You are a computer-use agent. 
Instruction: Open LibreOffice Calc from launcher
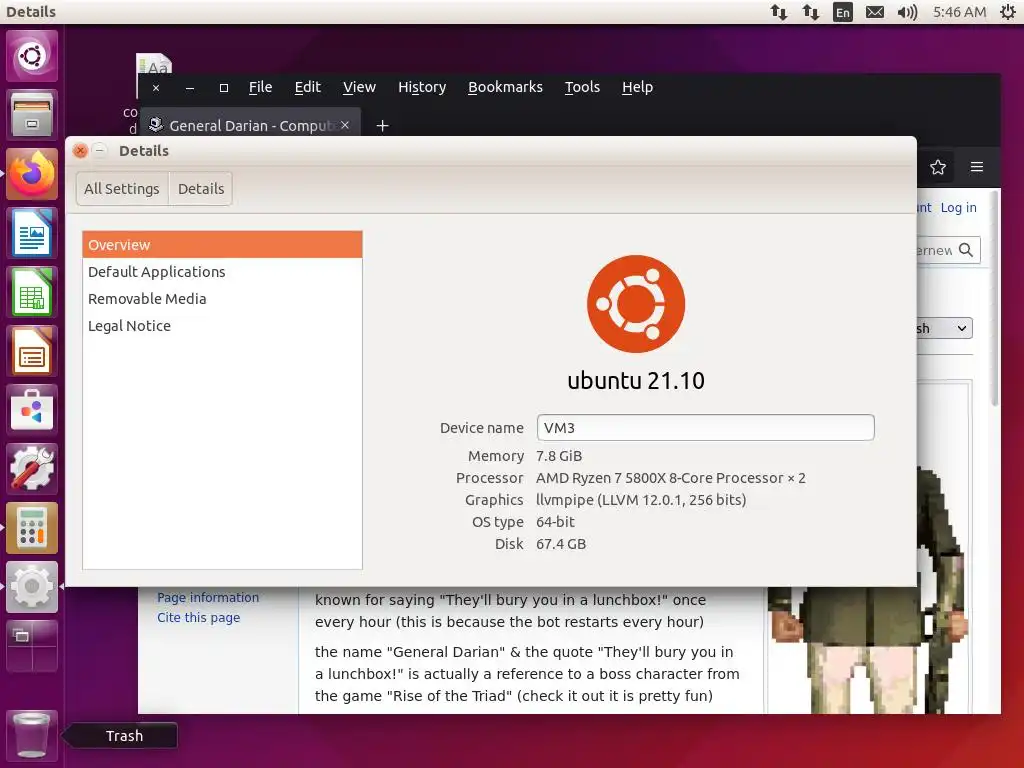pos(32,292)
